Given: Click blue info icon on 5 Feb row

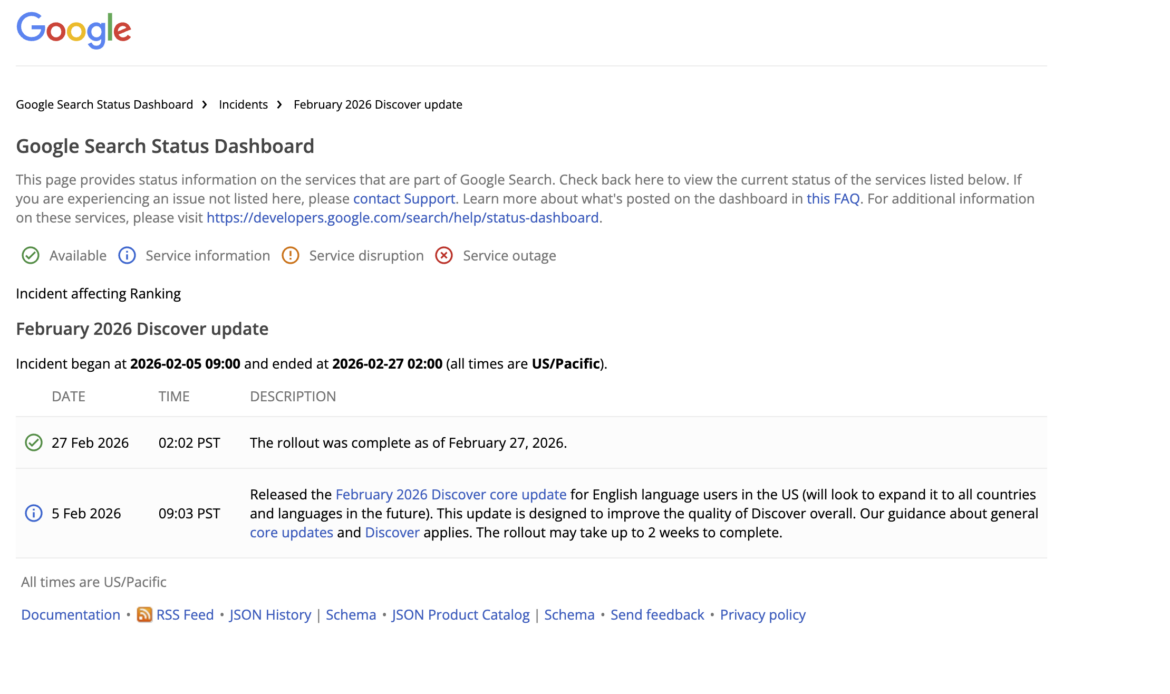Looking at the screenshot, I should (34, 514).
